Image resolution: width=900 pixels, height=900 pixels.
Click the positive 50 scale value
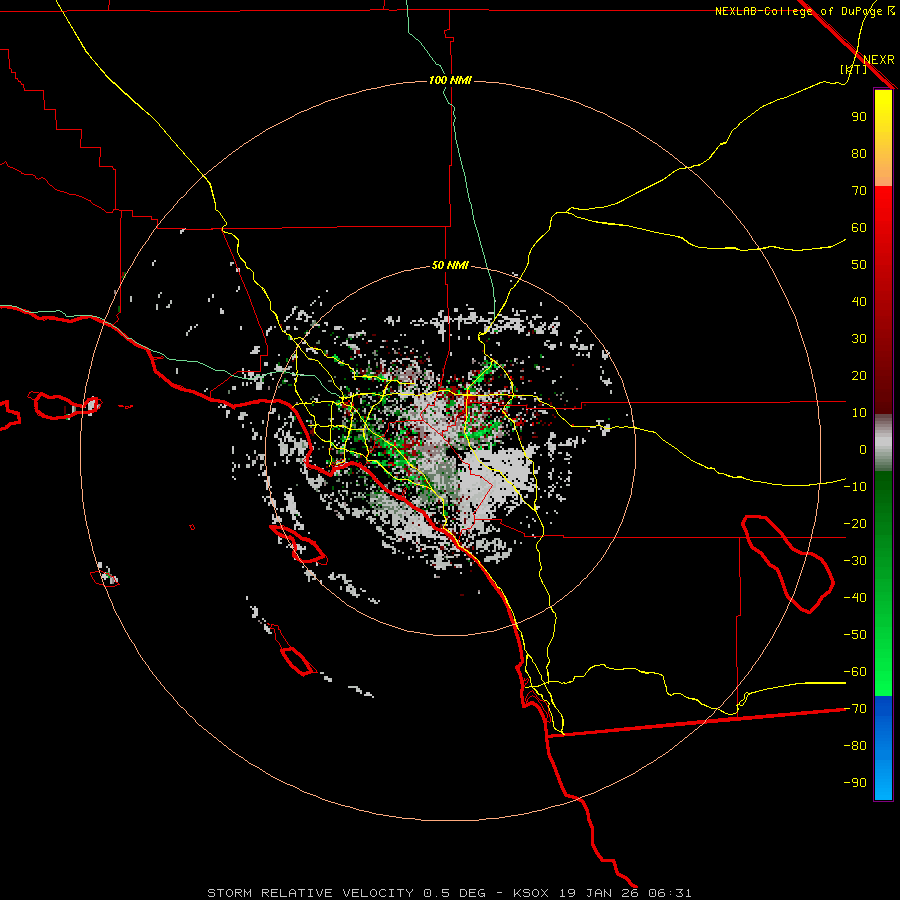tap(859, 265)
